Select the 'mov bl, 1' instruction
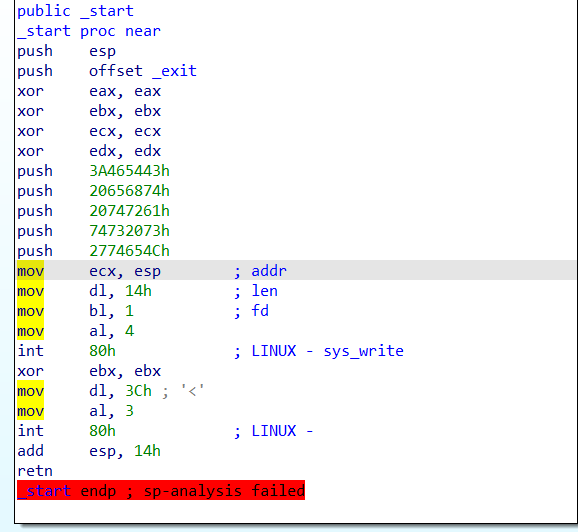The image size is (578, 532). coord(75,311)
